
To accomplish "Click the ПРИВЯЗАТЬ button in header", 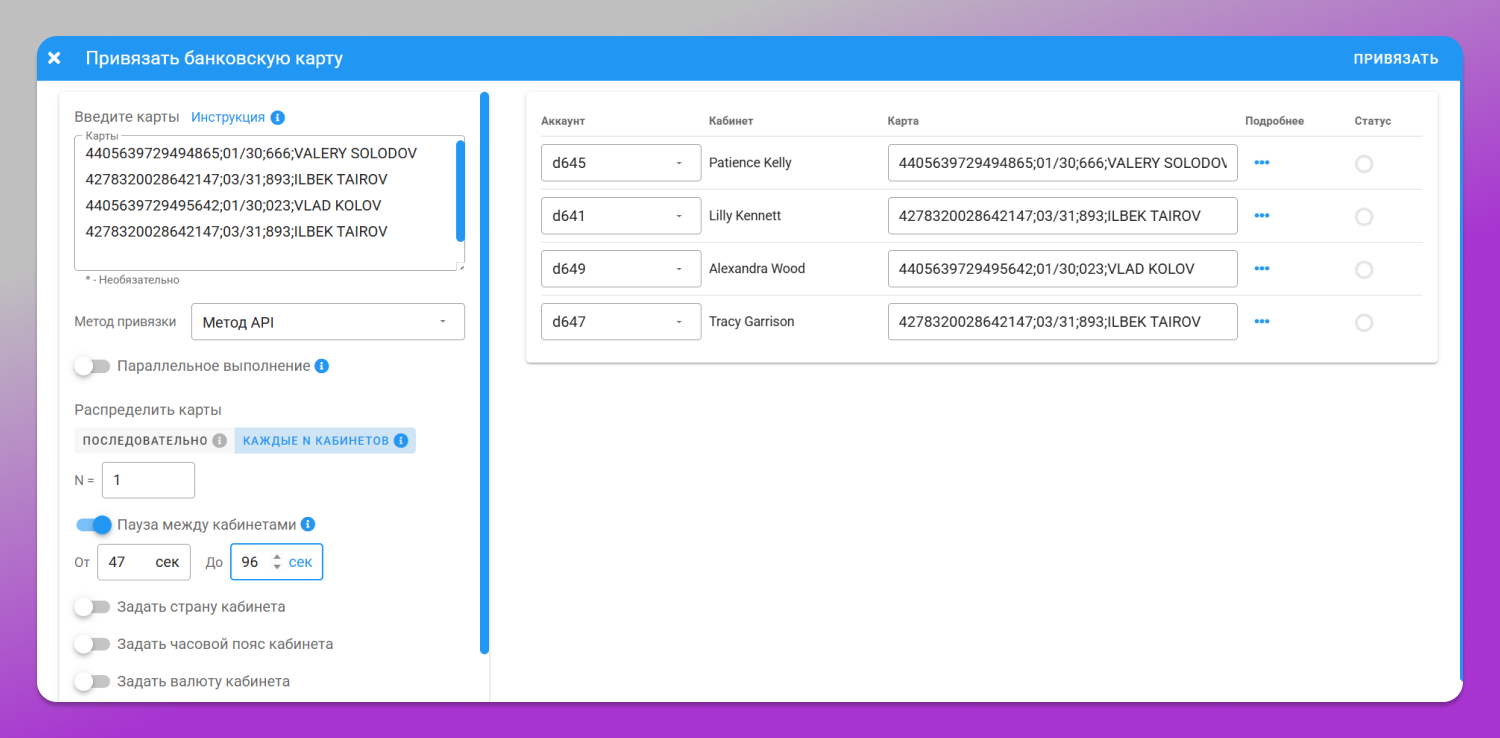I will [x=1396, y=59].
